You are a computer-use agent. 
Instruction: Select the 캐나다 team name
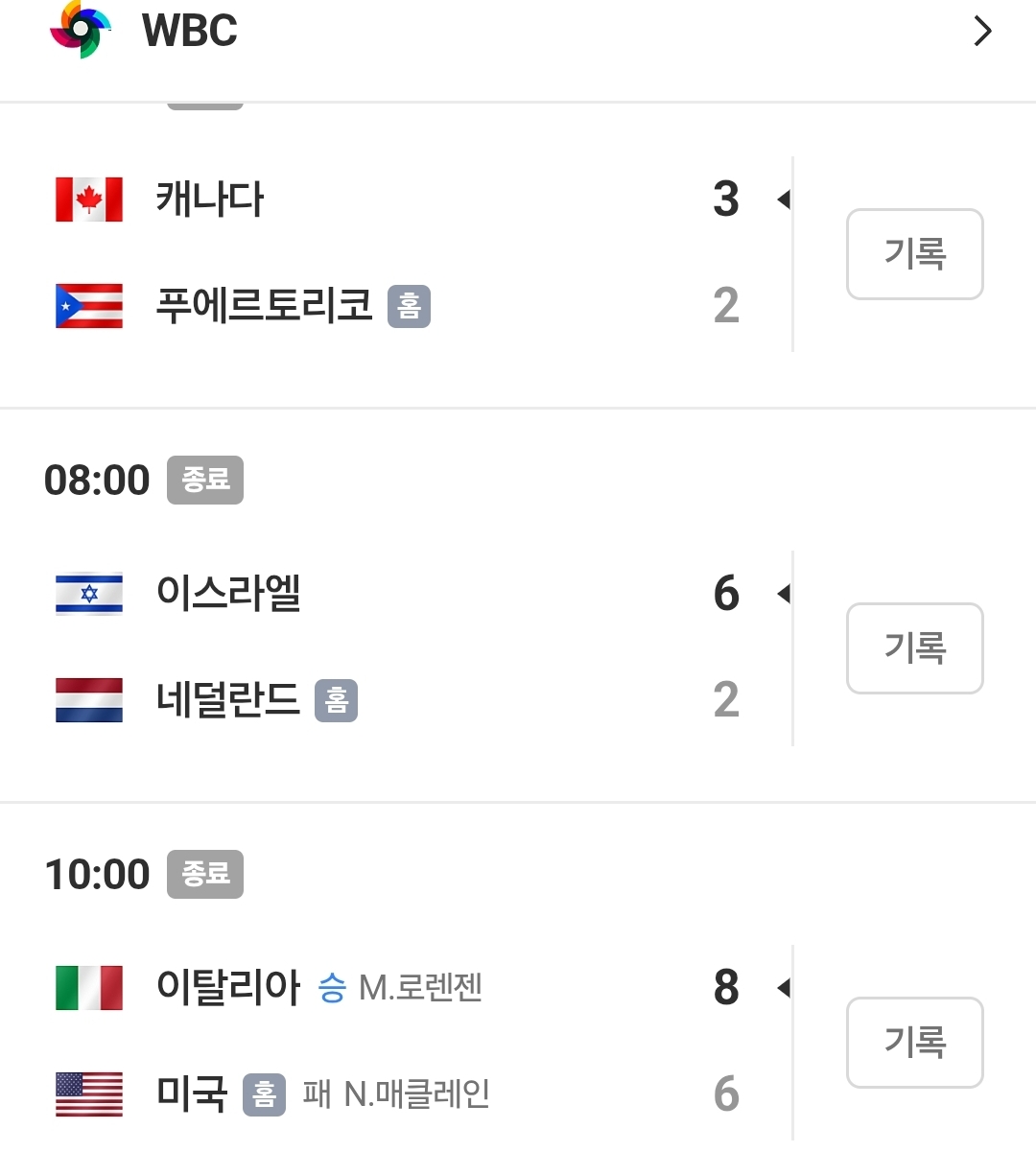pos(210,200)
